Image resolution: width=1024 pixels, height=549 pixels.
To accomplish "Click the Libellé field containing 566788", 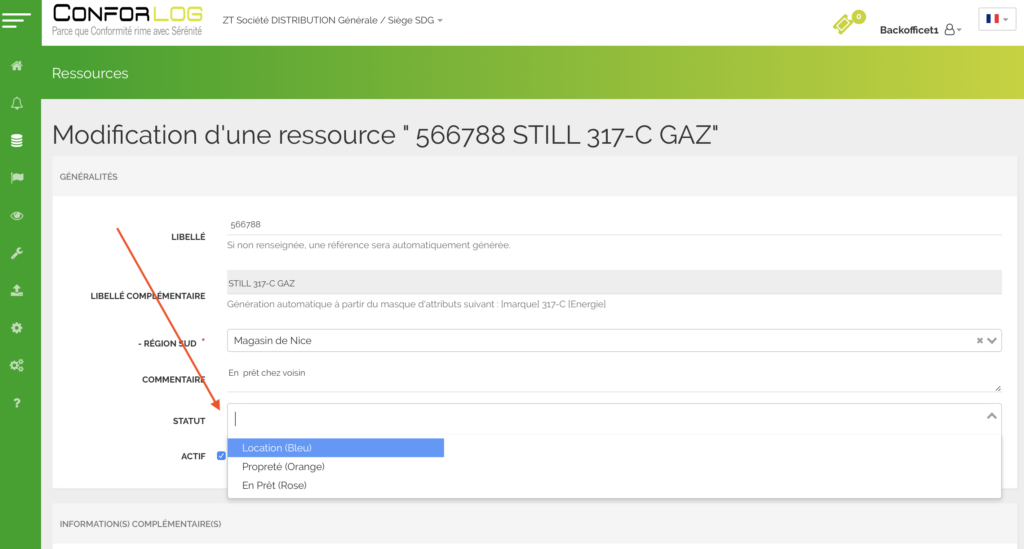I will click(x=614, y=225).
